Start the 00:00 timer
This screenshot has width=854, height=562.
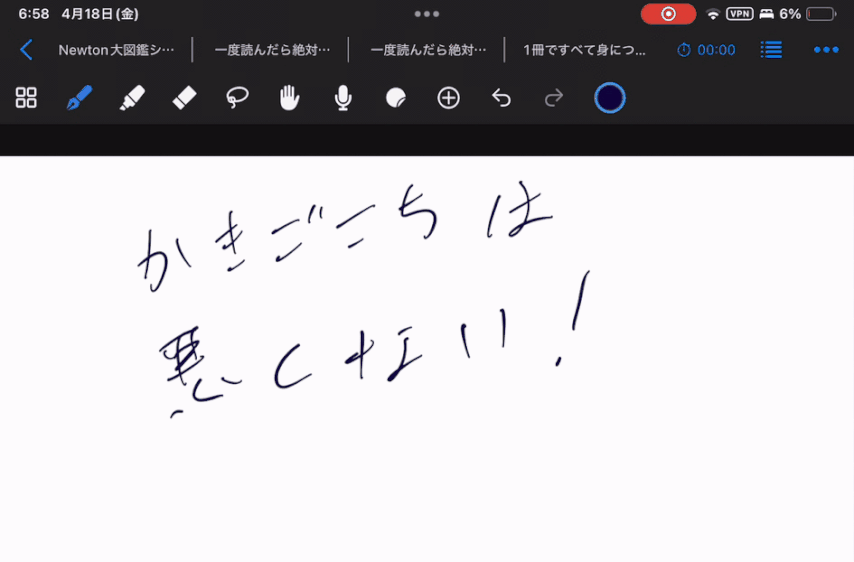click(706, 50)
